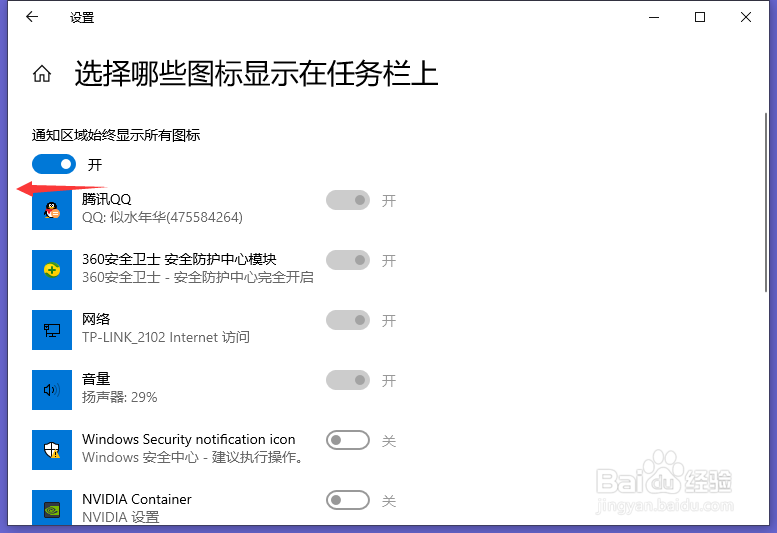Maximize the Settings window

700,17
